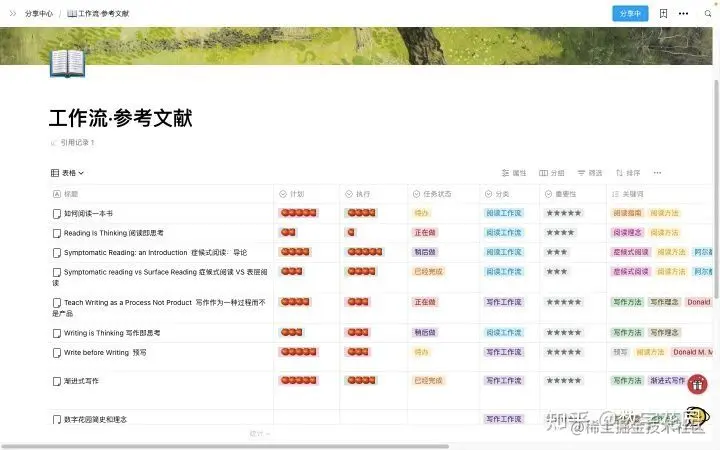Open the page icon of row 如何阅读一本书
Screen dimensions: 720x450
click(x=56, y=214)
